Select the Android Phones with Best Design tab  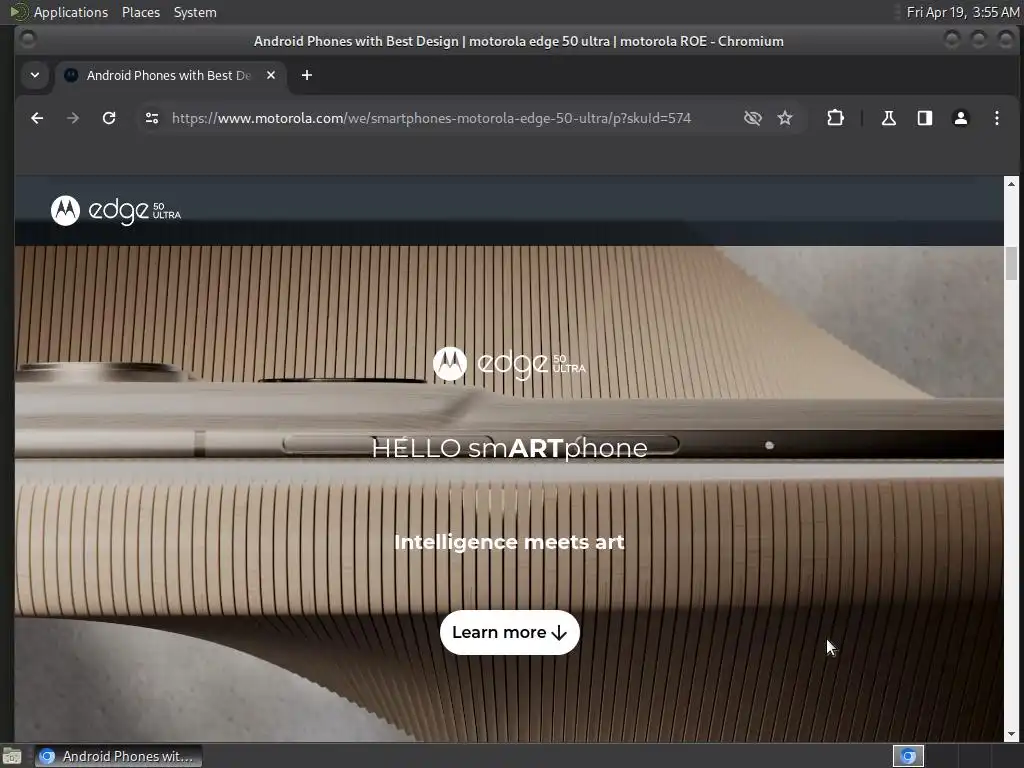point(169,75)
